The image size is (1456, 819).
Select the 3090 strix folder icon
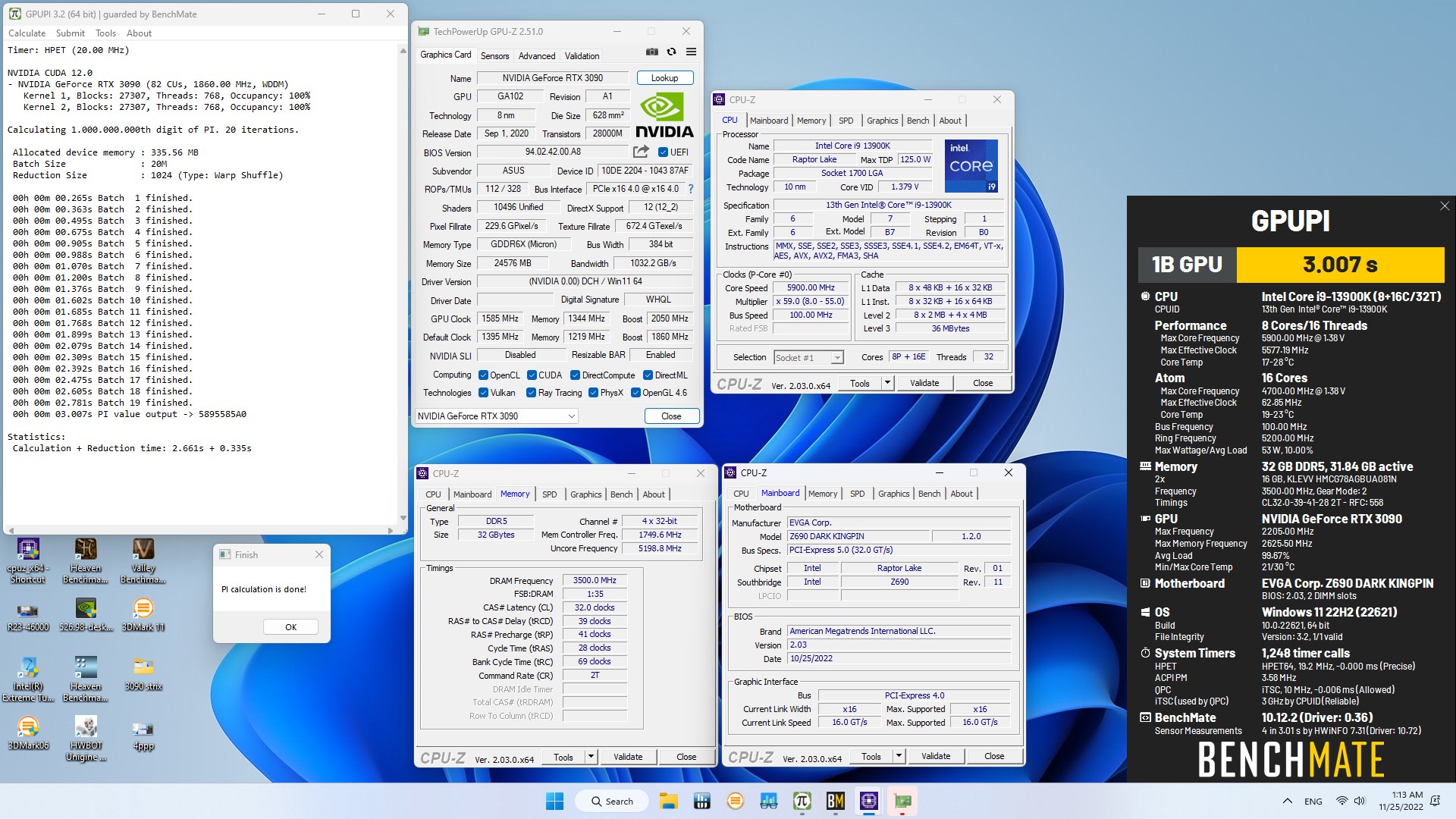point(143,674)
